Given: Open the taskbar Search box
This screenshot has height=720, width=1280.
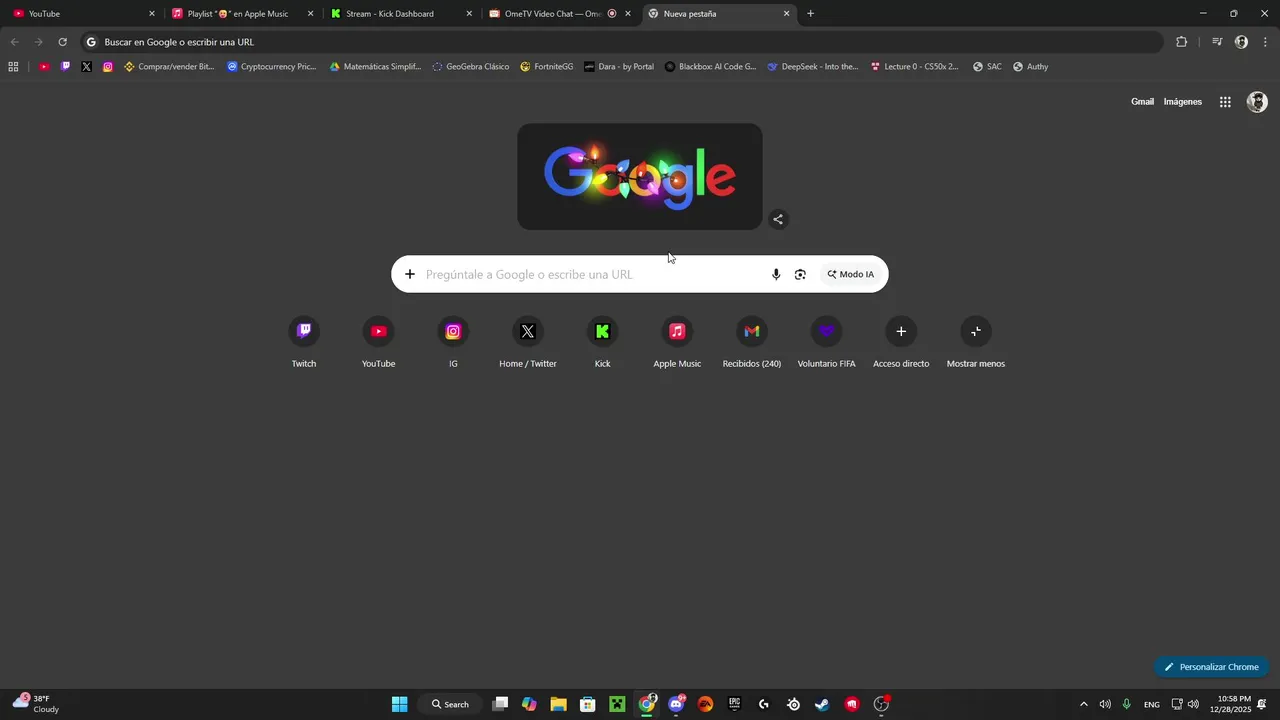Looking at the screenshot, I should coord(450,704).
